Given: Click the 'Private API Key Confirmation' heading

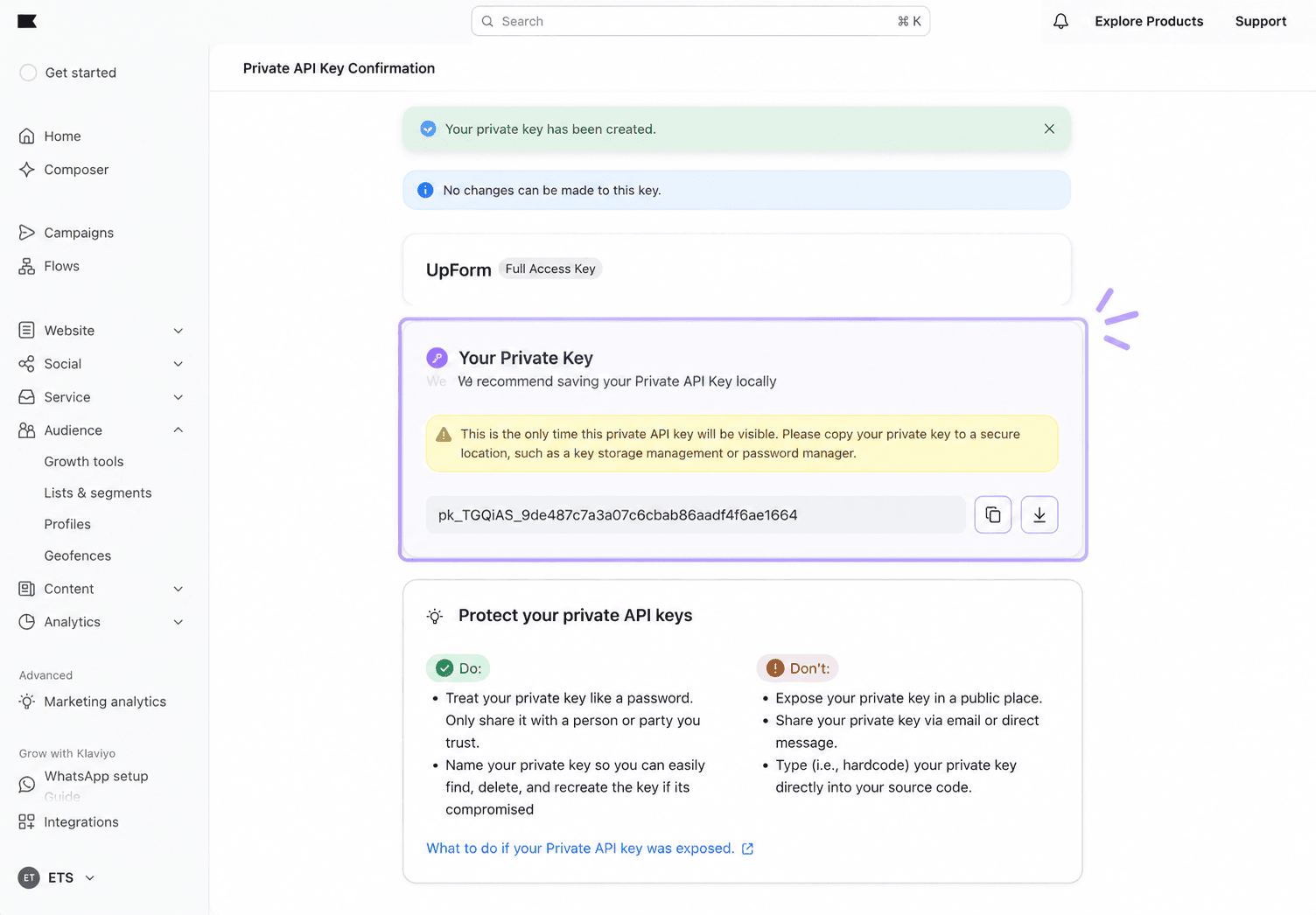Looking at the screenshot, I should 339,68.
